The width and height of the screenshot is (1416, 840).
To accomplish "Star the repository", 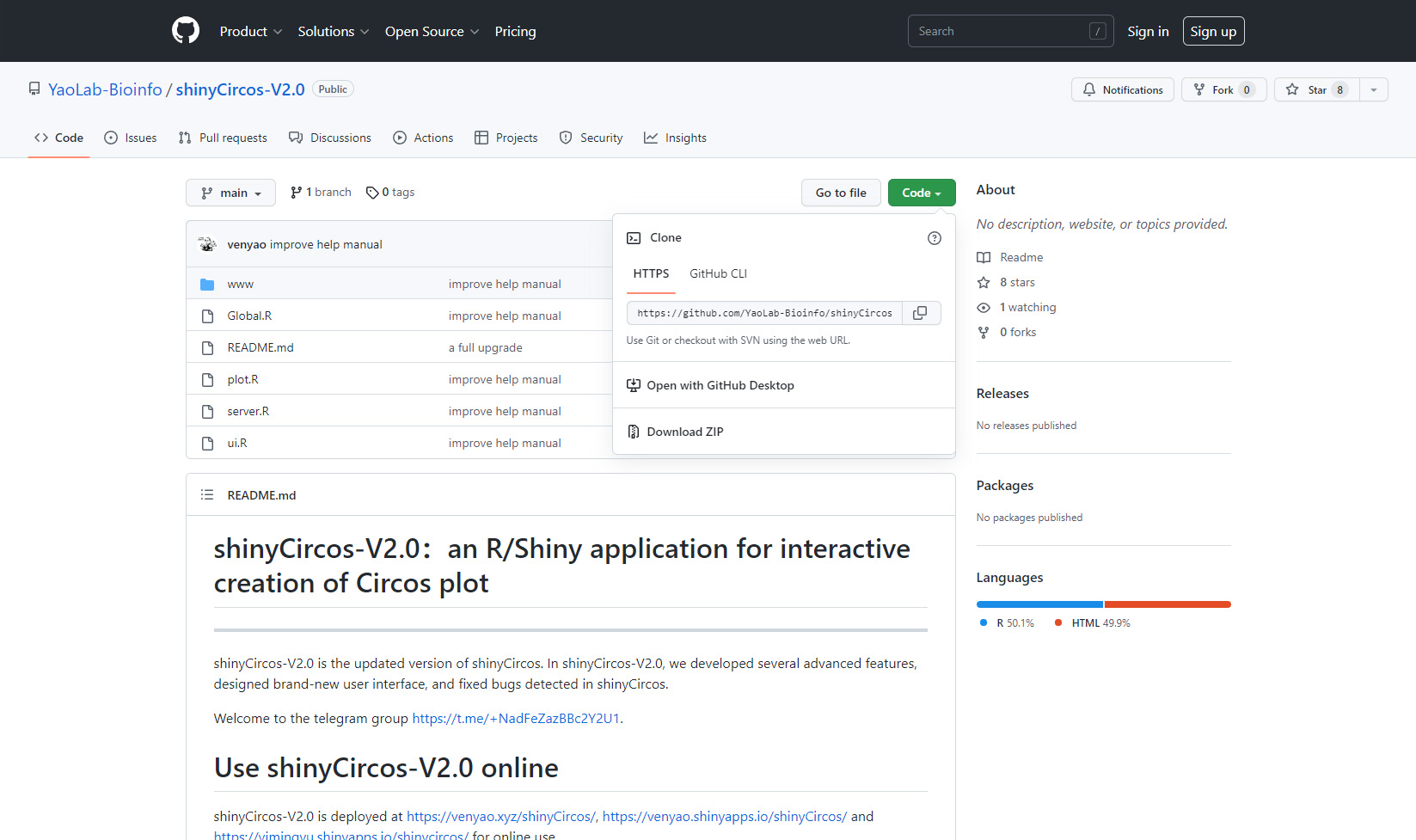I will [1316, 89].
